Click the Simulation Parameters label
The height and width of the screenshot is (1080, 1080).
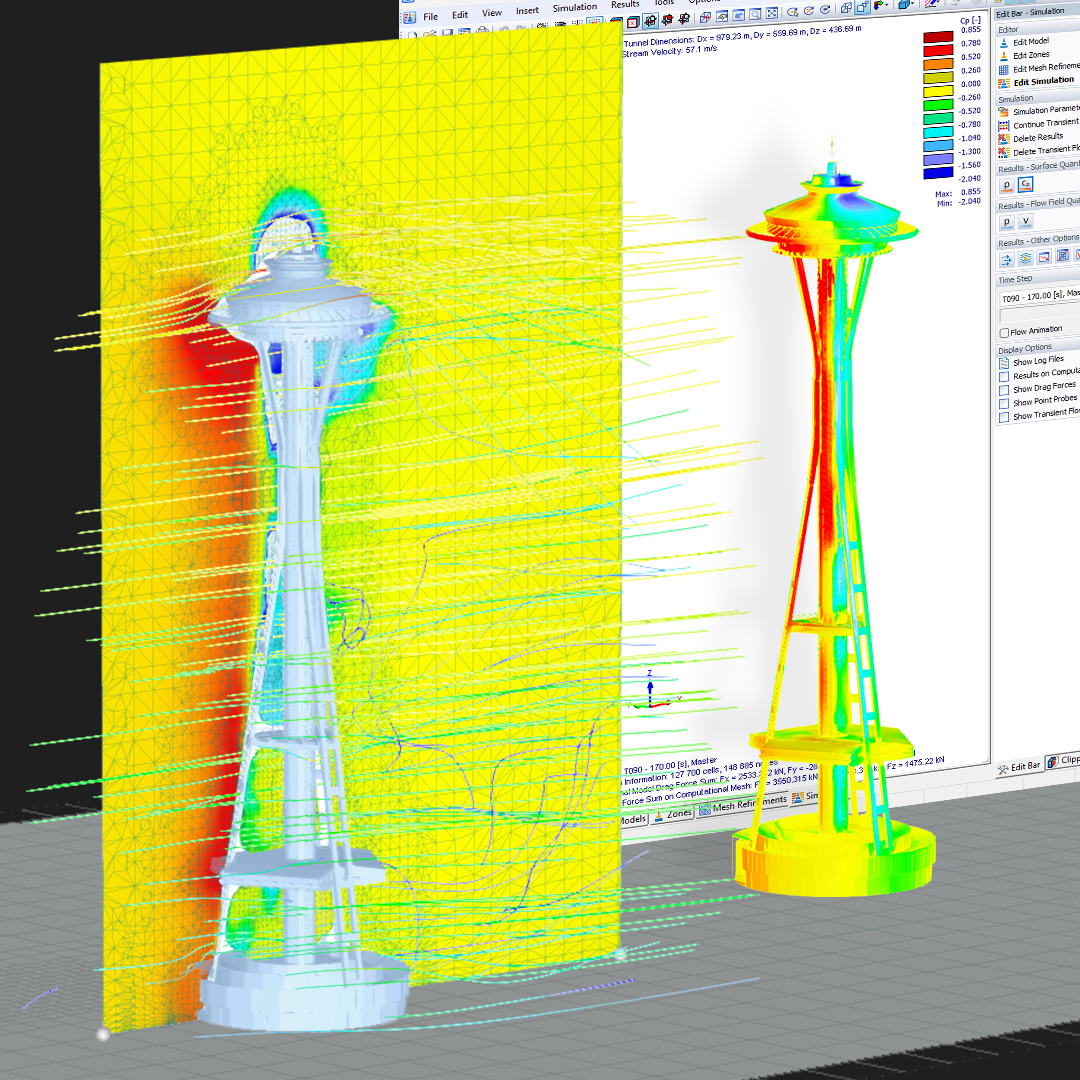(x=1046, y=110)
